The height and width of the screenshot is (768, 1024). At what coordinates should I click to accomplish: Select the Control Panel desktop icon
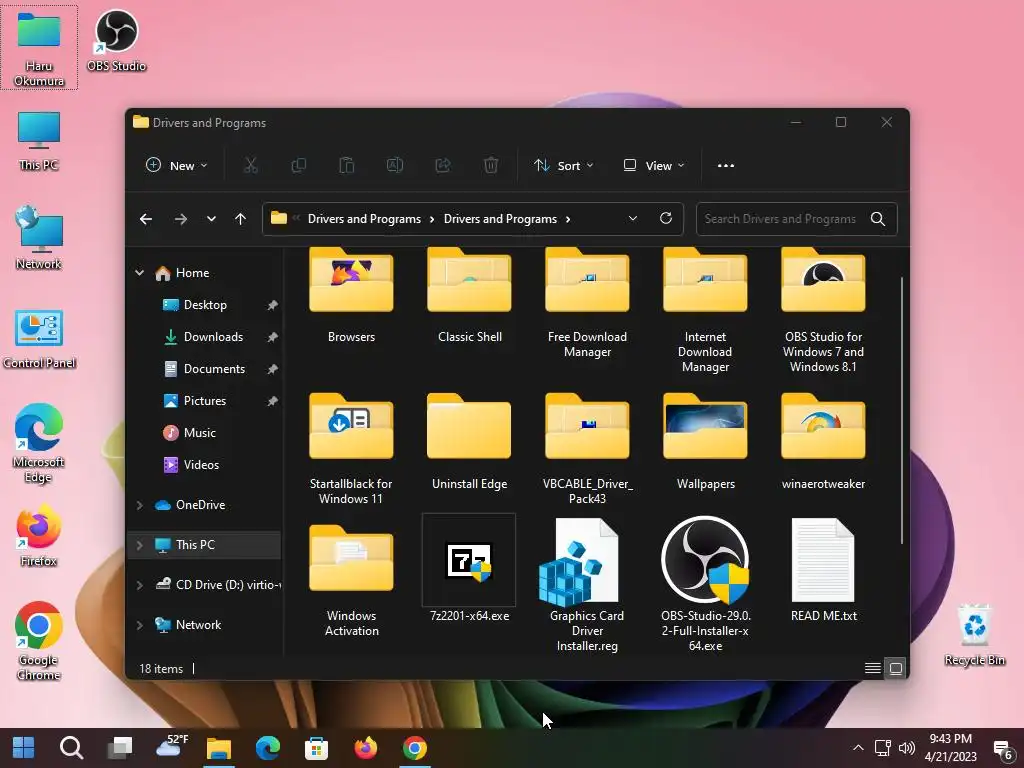[x=39, y=339]
